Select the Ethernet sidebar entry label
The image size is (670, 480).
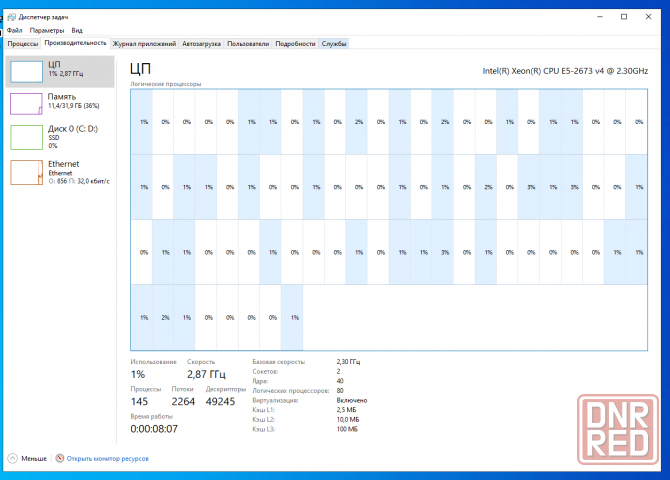tap(63, 164)
